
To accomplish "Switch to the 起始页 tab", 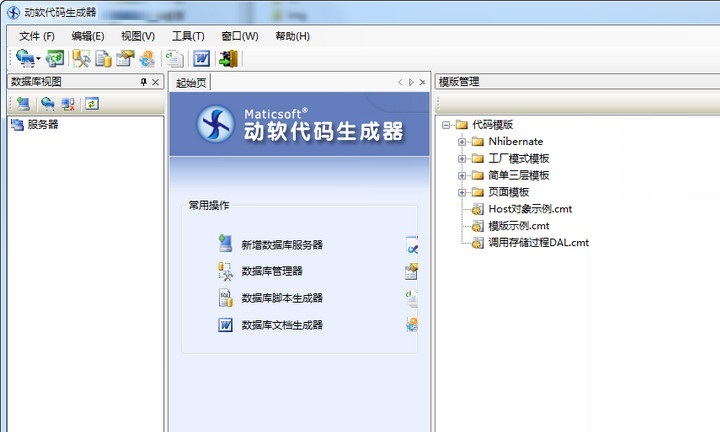I will 191,83.
